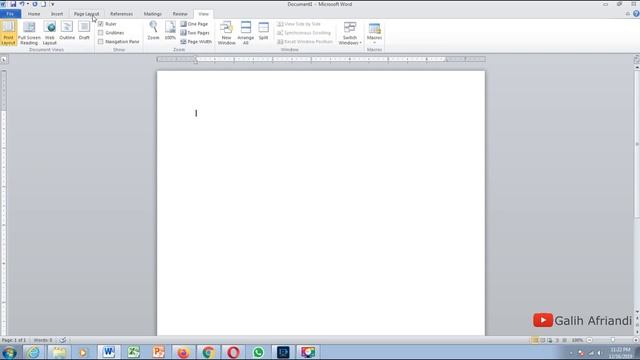Open a New Window
The image size is (640, 360).
pyautogui.click(x=226, y=33)
